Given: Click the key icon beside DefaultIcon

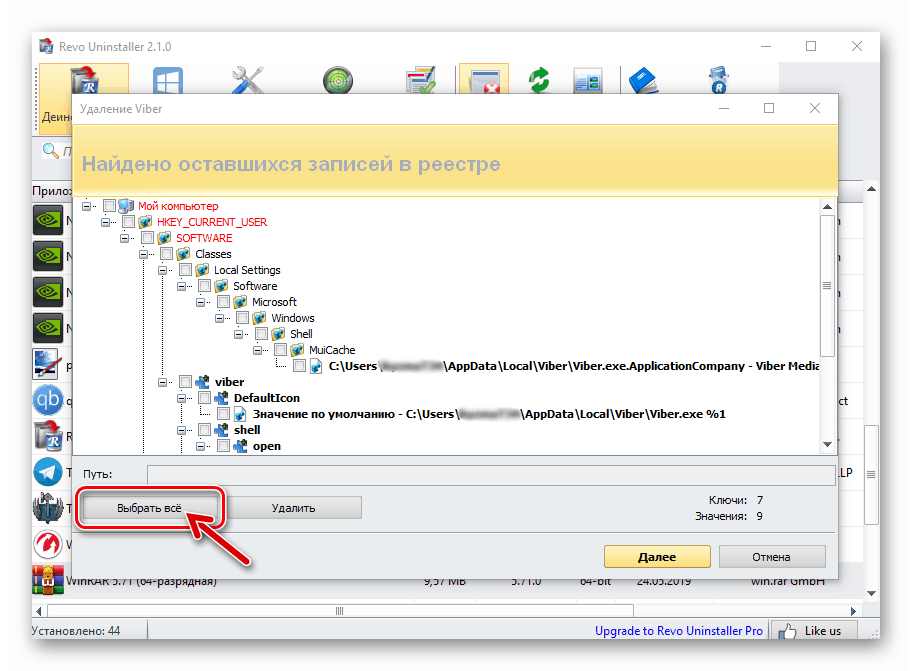Looking at the screenshot, I should pos(221,398).
